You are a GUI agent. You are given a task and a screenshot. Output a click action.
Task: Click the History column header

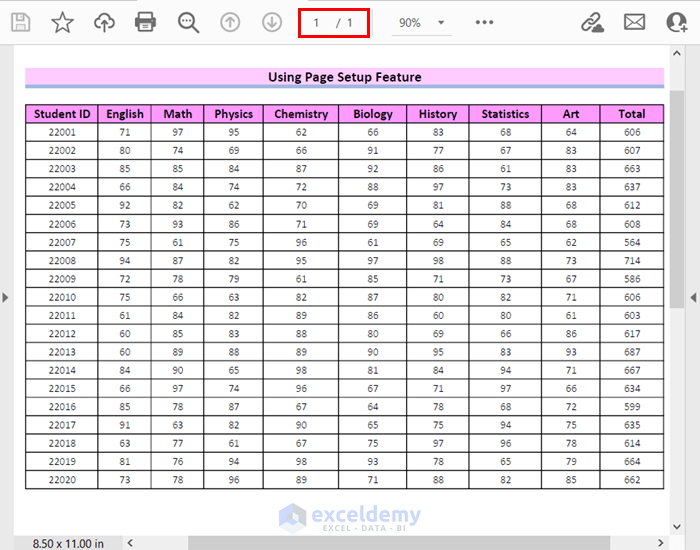coord(438,114)
